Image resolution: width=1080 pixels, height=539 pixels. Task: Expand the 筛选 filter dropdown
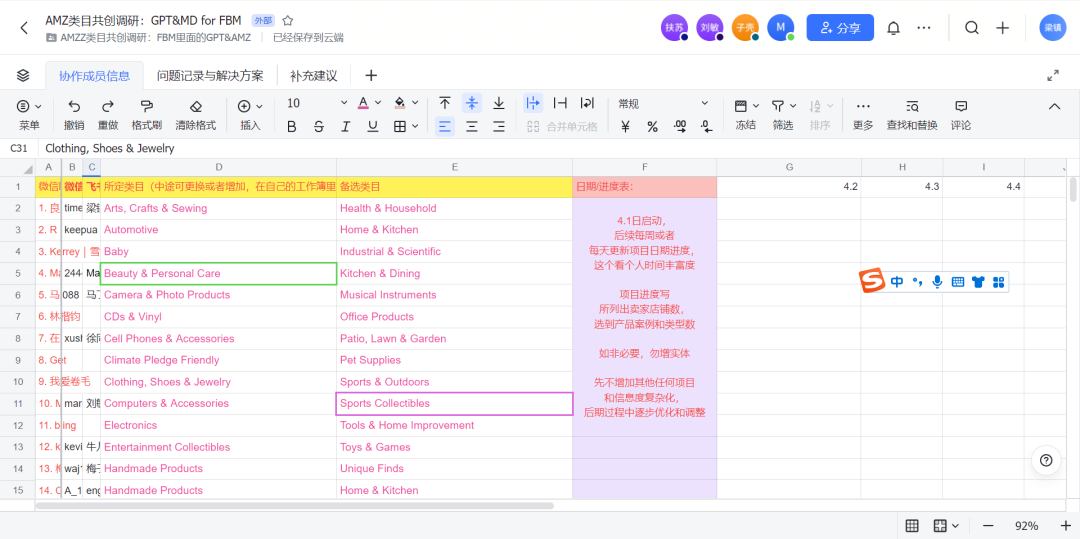(x=783, y=114)
